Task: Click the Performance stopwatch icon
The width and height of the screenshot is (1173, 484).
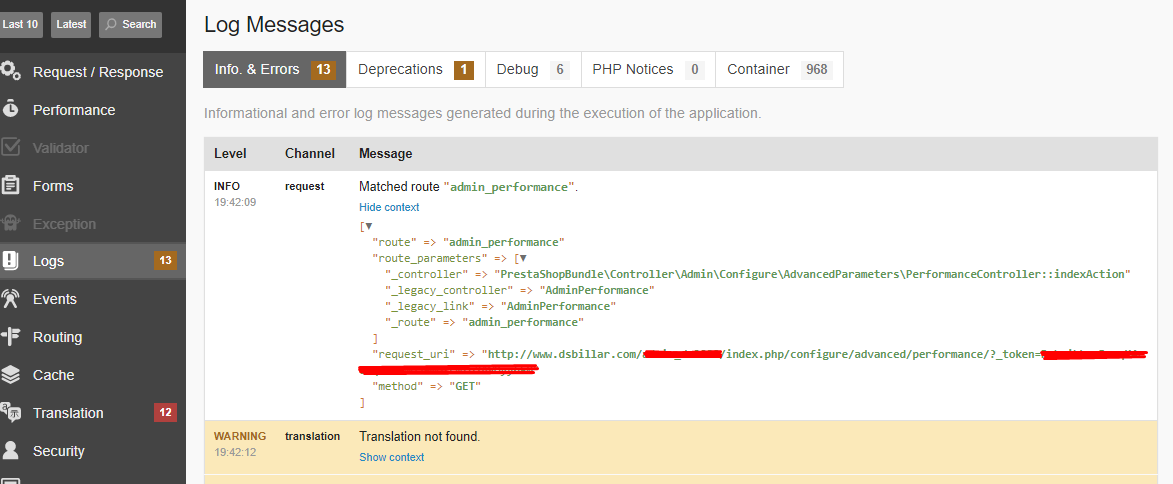Action: (x=11, y=109)
